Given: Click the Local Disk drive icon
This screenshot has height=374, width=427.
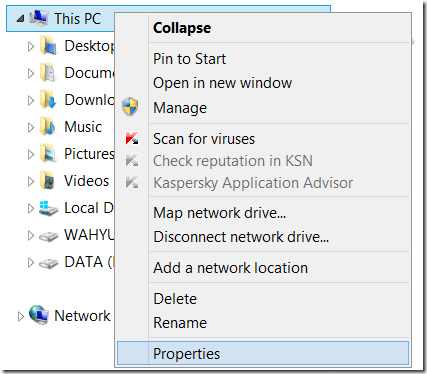Looking at the screenshot, I should [49, 208].
